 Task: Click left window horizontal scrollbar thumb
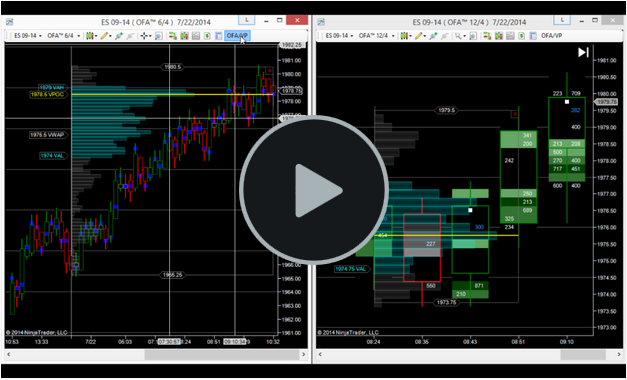[x=222, y=354]
